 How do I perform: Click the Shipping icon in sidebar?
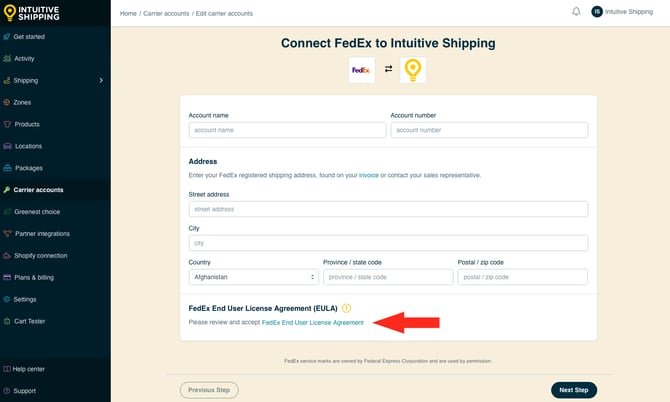7,80
